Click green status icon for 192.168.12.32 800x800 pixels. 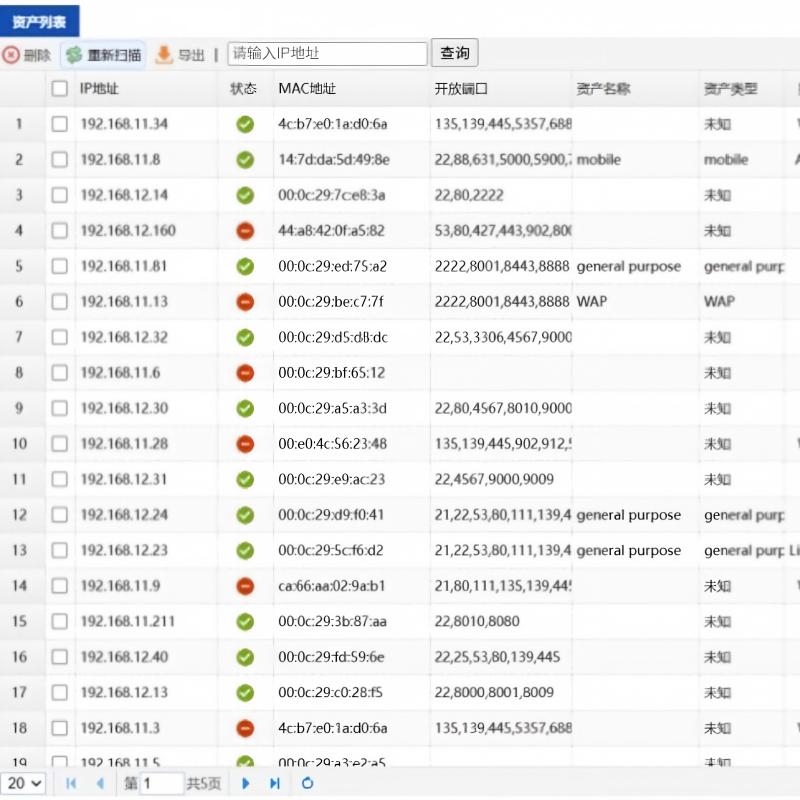click(245, 337)
